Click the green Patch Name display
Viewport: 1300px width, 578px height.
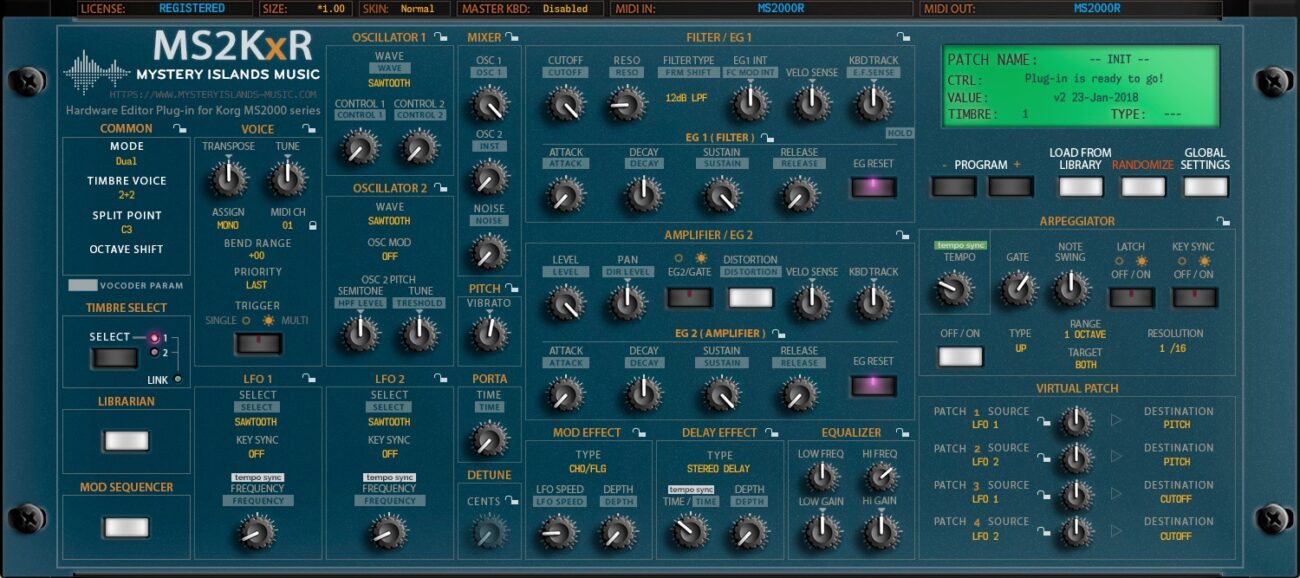click(x=1081, y=87)
